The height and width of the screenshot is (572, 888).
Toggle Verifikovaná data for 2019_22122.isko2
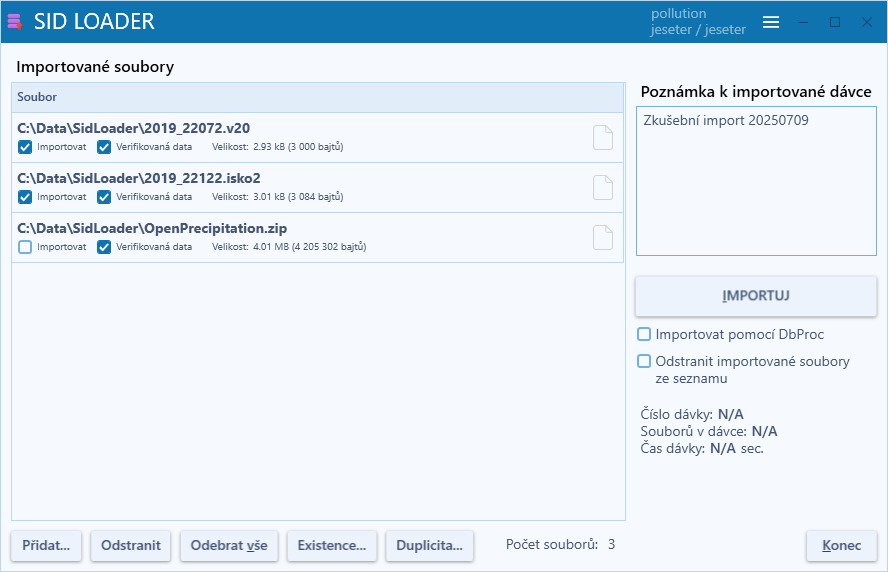[x=104, y=197]
